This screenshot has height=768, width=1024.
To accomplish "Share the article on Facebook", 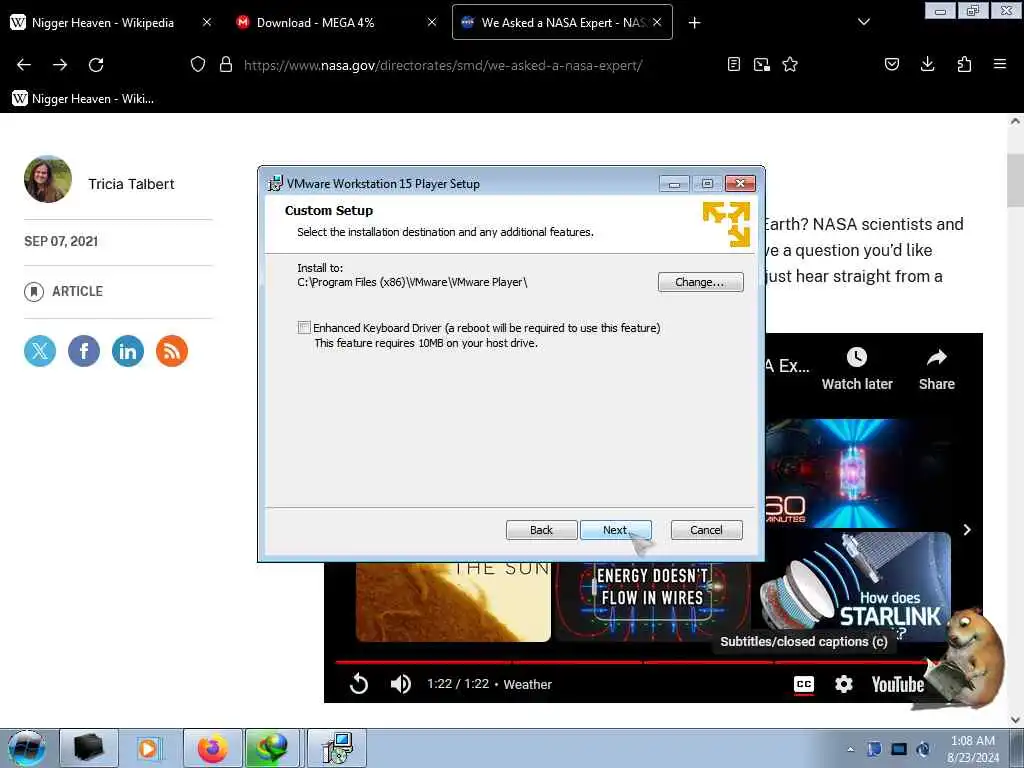I will point(84,351).
